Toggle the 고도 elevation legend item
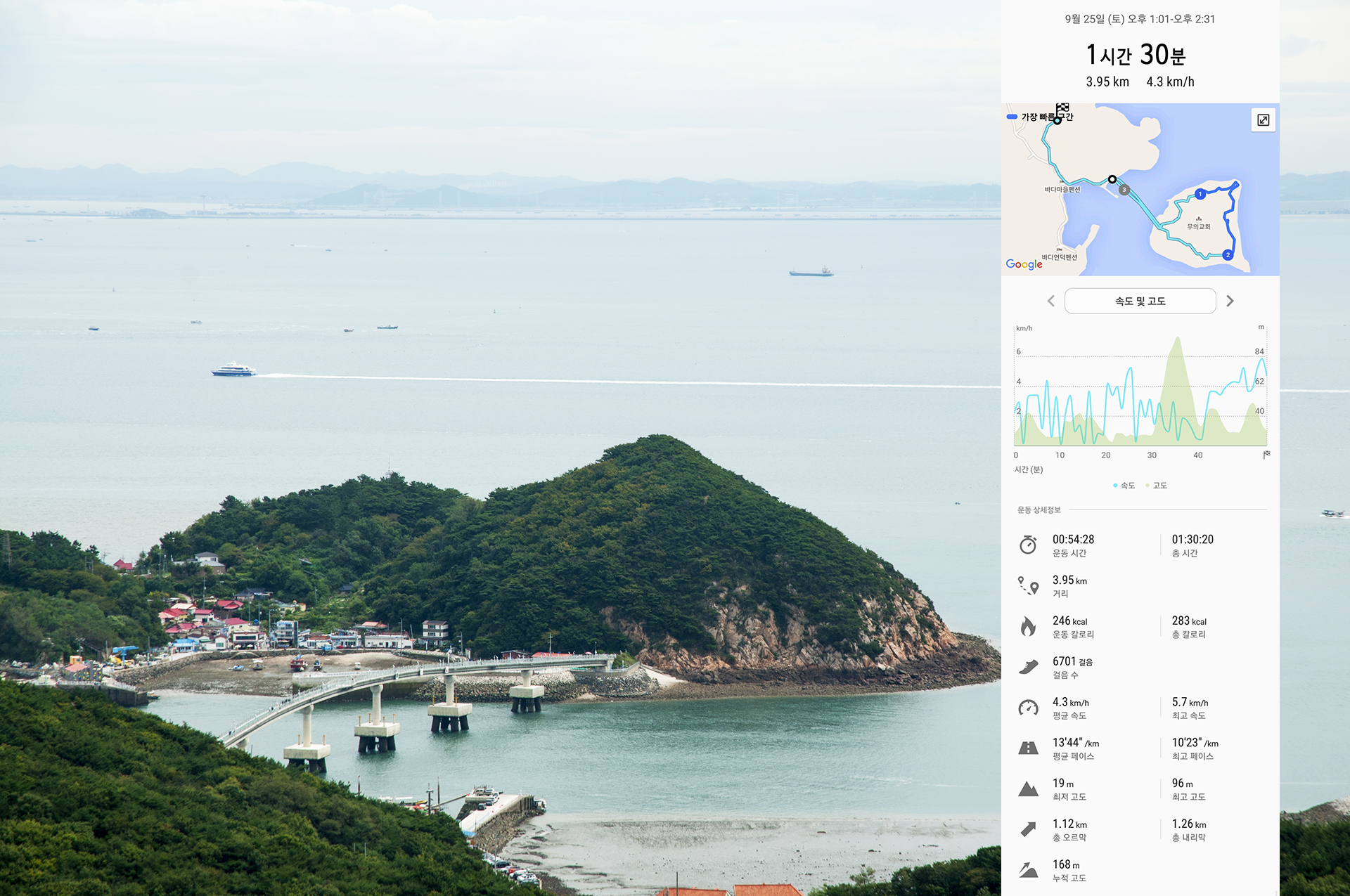Screen dimensions: 1350x896 point(1157,486)
